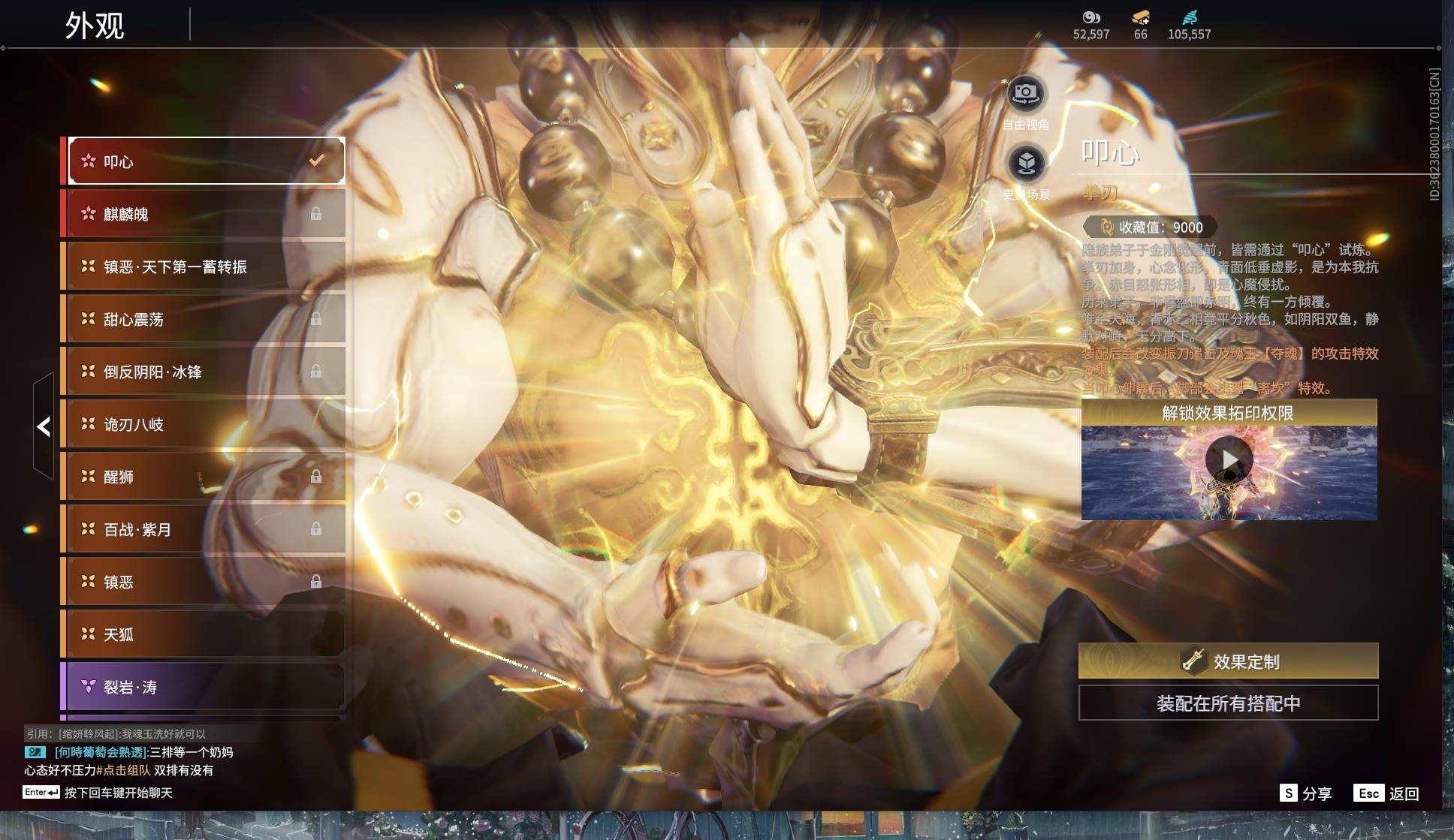This screenshot has width=1454, height=840.
Task: Click the 52,597 currency amount
Action: pos(1091,35)
